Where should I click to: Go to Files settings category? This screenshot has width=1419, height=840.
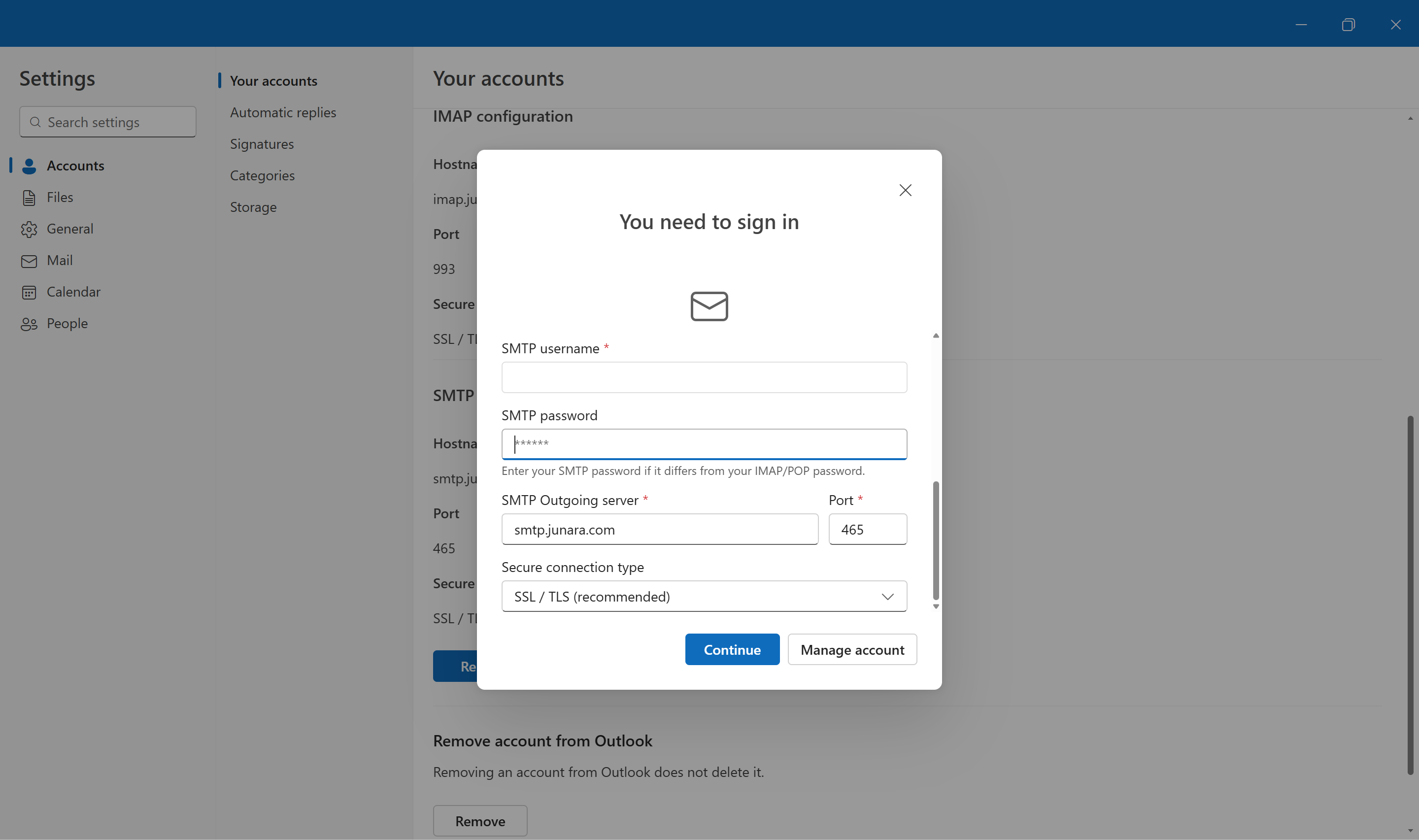[60, 198]
